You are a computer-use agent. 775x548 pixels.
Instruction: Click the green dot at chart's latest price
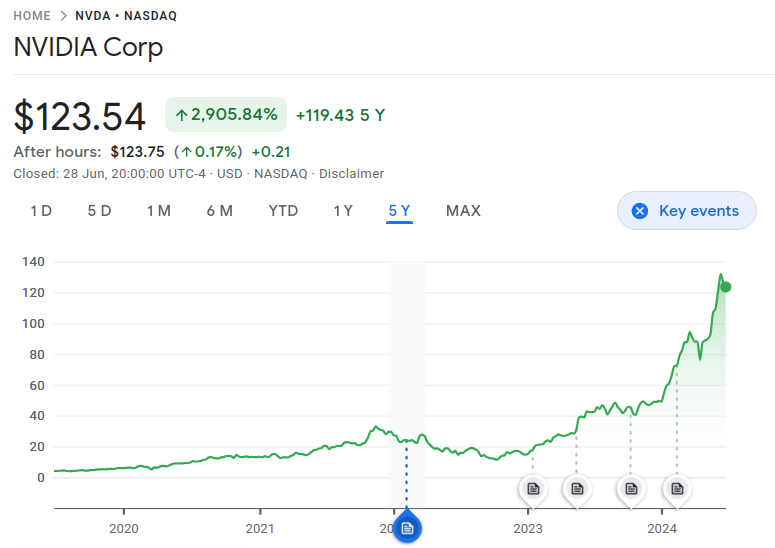pyautogui.click(x=726, y=287)
